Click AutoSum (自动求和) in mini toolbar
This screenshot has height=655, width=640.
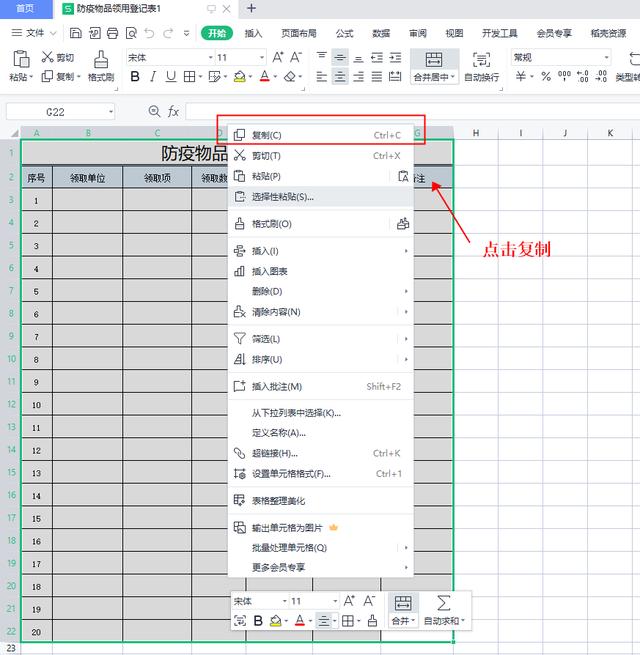pyautogui.click(x=444, y=611)
